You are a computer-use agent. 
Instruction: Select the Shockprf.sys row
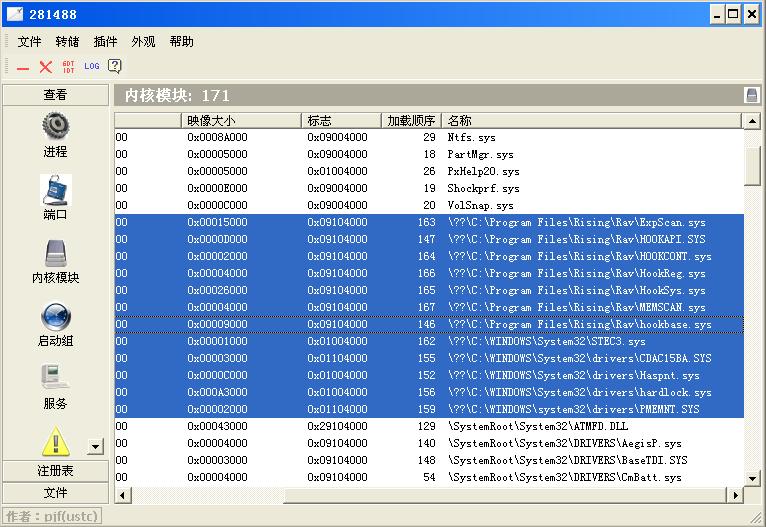point(429,188)
